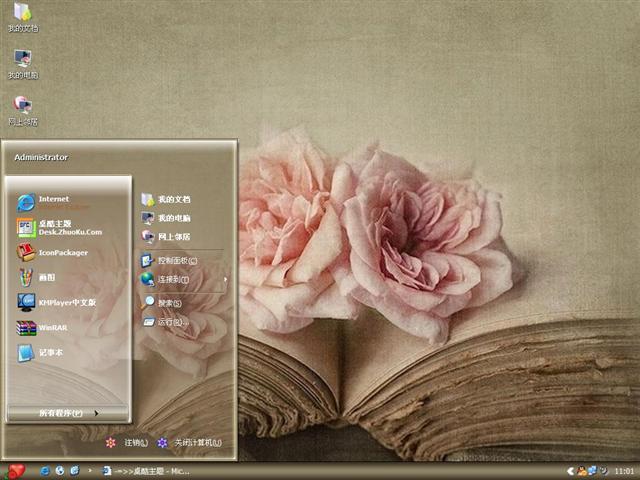
Task: Click the heart-shaped Start button
Action: (x=16, y=471)
